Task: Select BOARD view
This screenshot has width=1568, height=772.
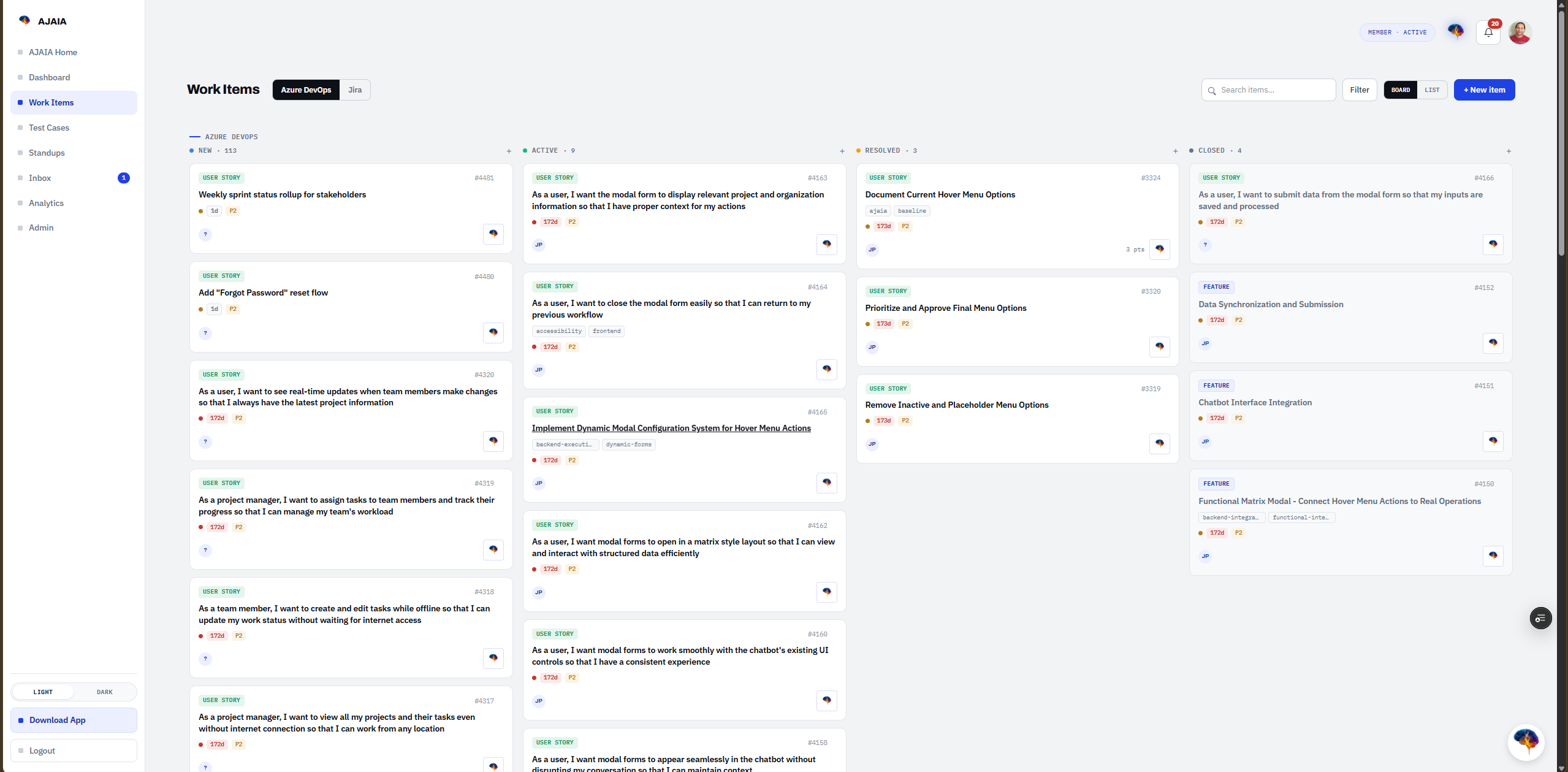Action: pos(1400,90)
